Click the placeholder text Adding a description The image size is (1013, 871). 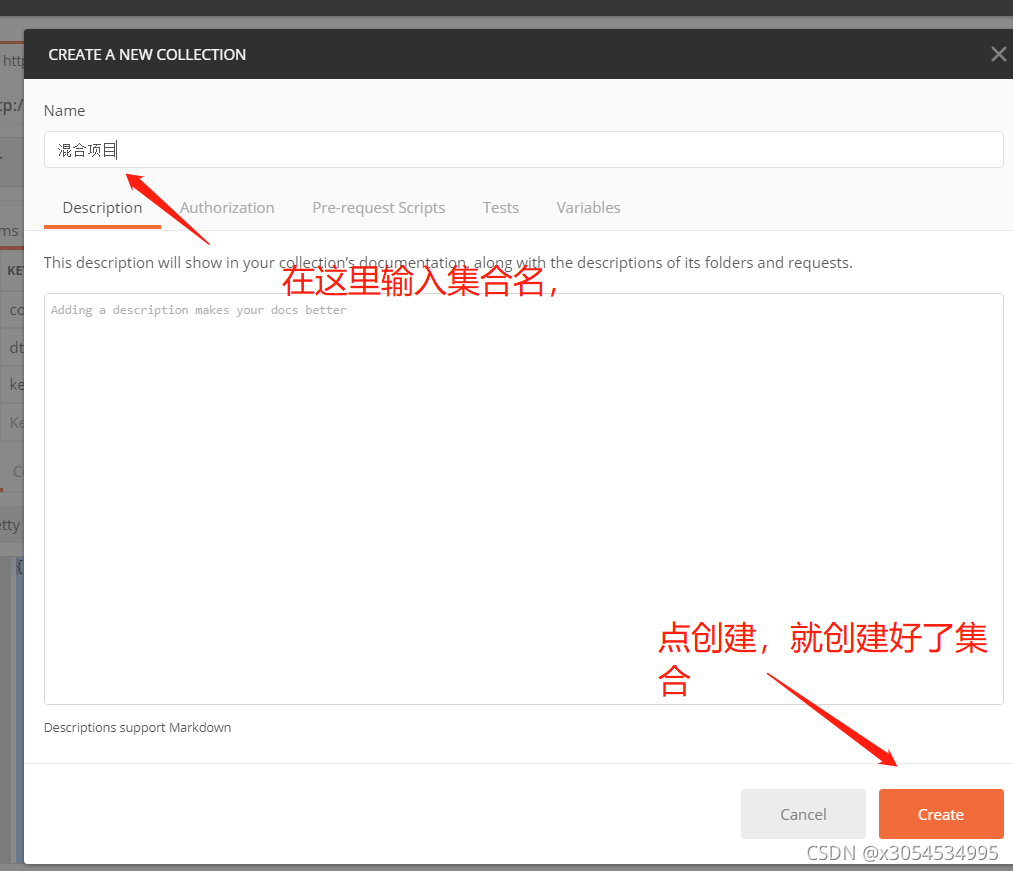[x=197, y=310]
